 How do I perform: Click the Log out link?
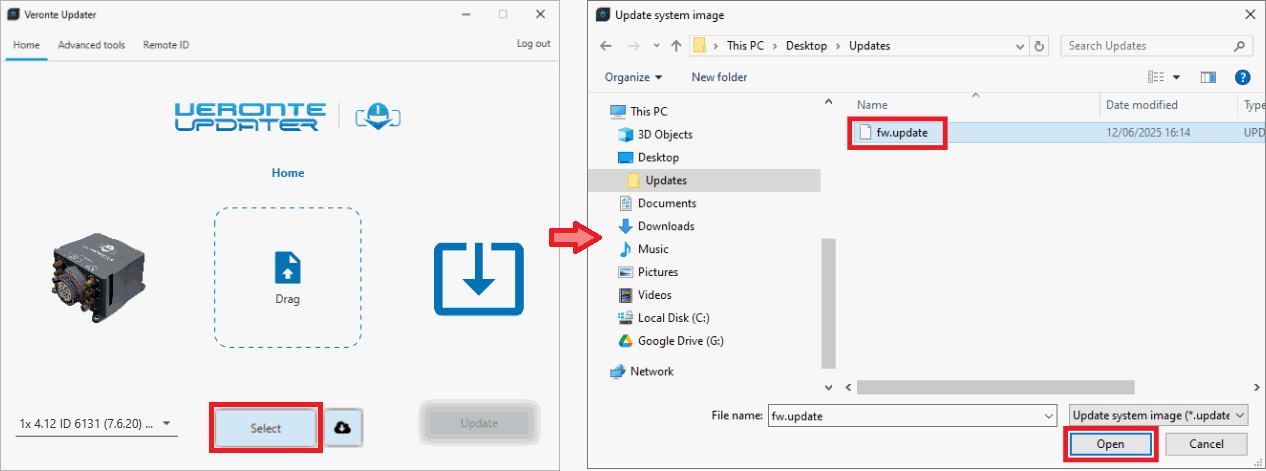click(533, 44)
